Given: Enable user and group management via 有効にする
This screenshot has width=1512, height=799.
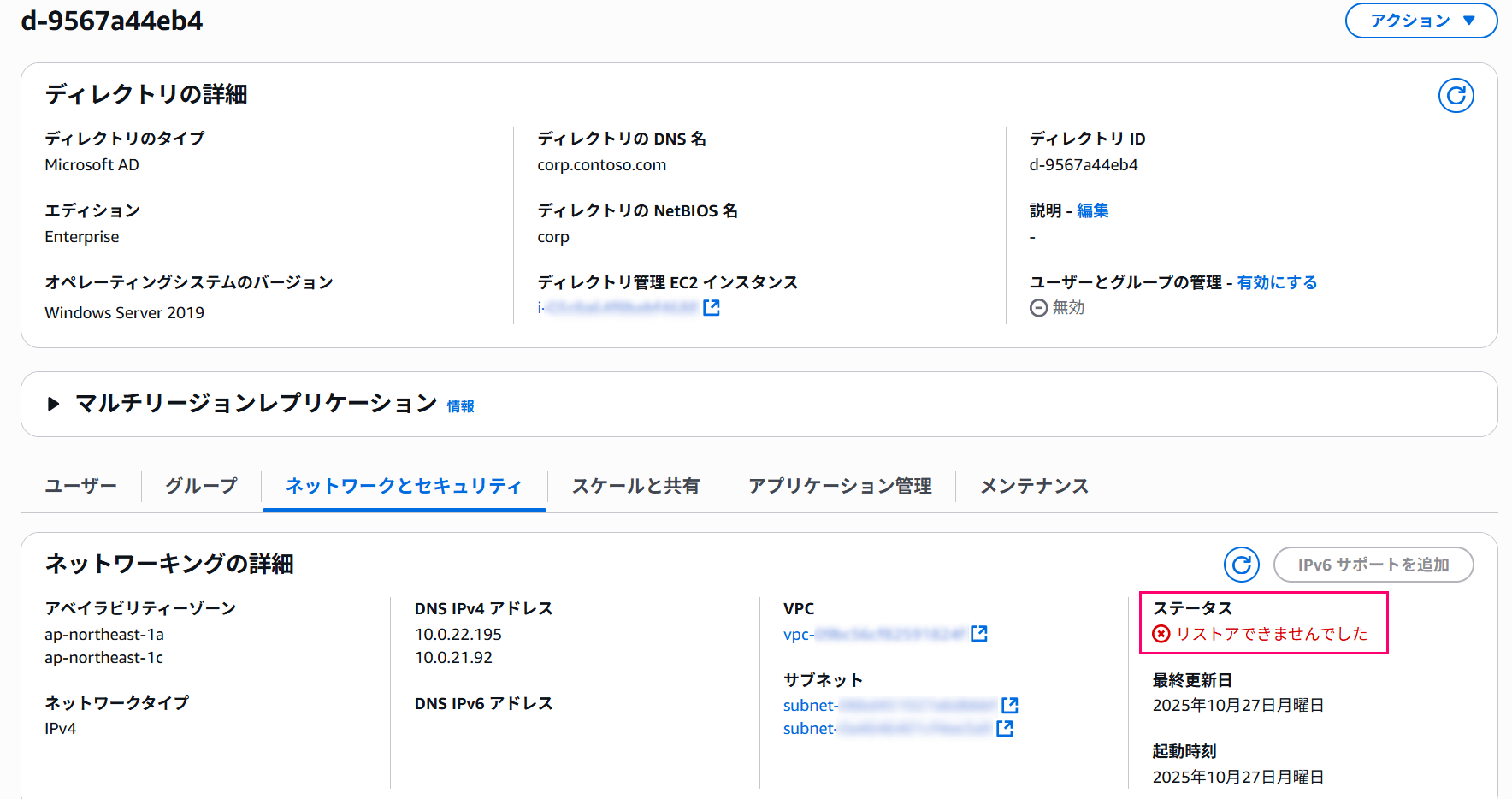Looking at the screenshot, I should coord(1277,281).
